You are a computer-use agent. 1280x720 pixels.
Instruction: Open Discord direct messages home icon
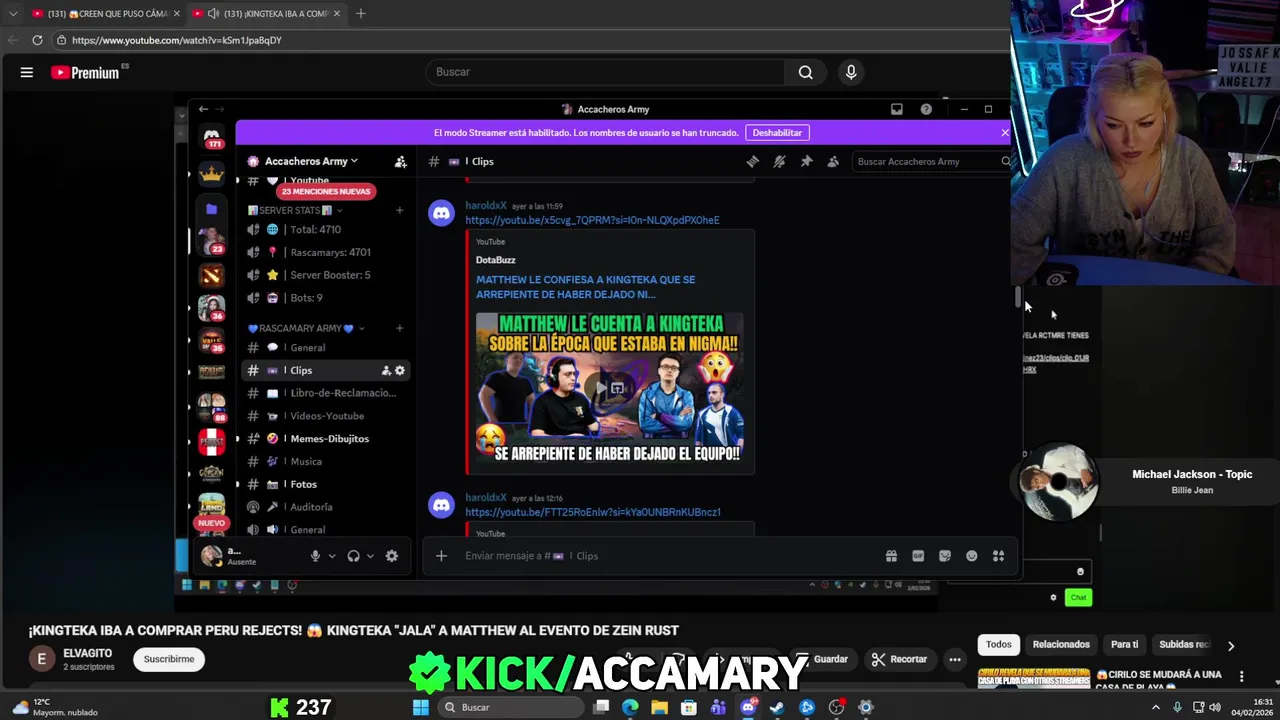pos(211,136)
